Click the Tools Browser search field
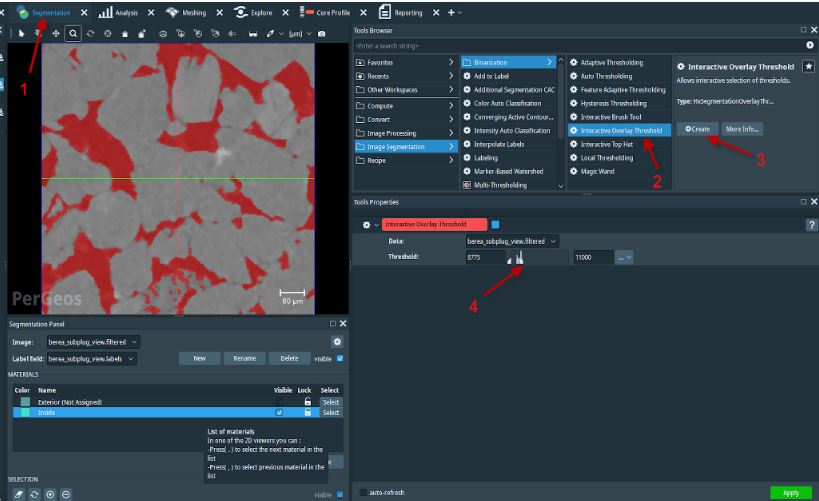Screen dimensions: 819x501 (578, 46)
